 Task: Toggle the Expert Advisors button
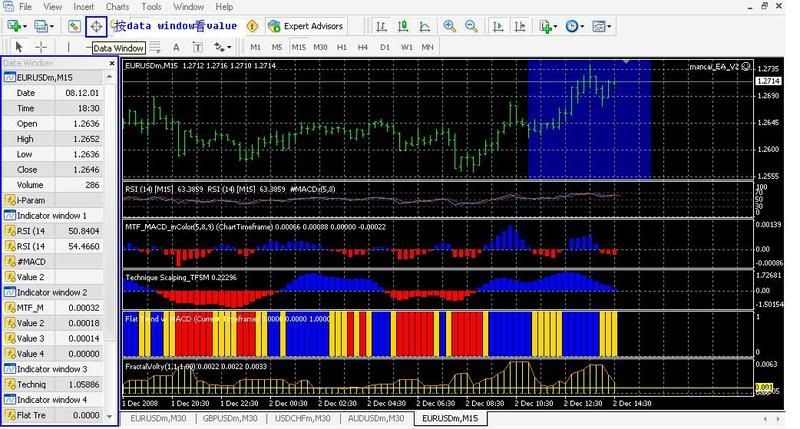[x=305, y=26]
